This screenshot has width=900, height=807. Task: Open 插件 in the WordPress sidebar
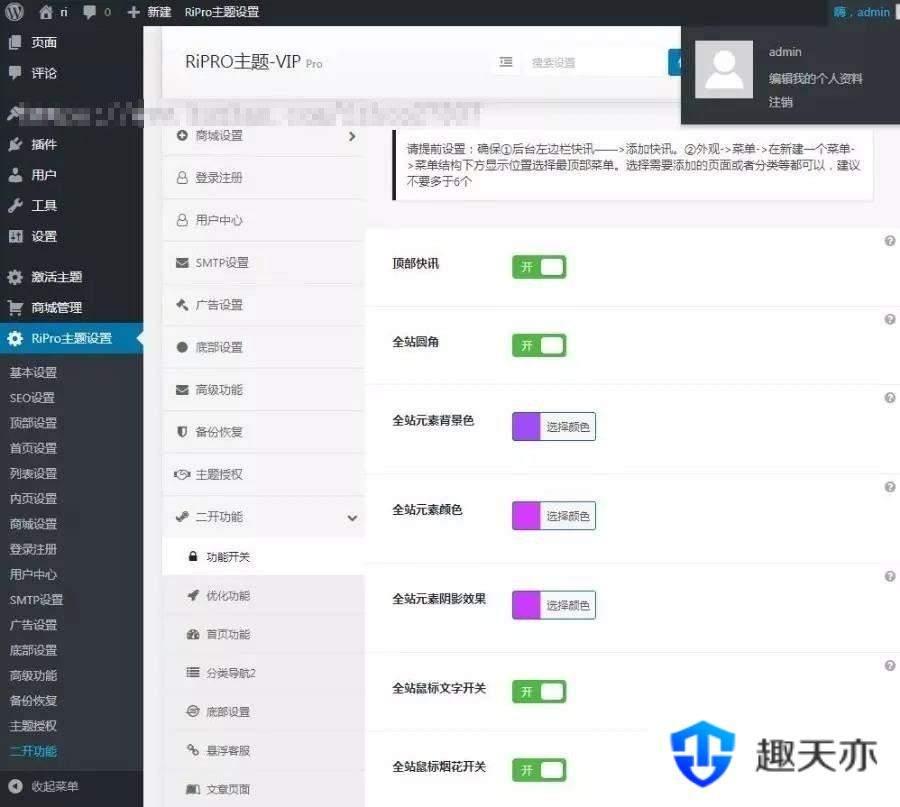pyautogui.click(x=44, y=144)
